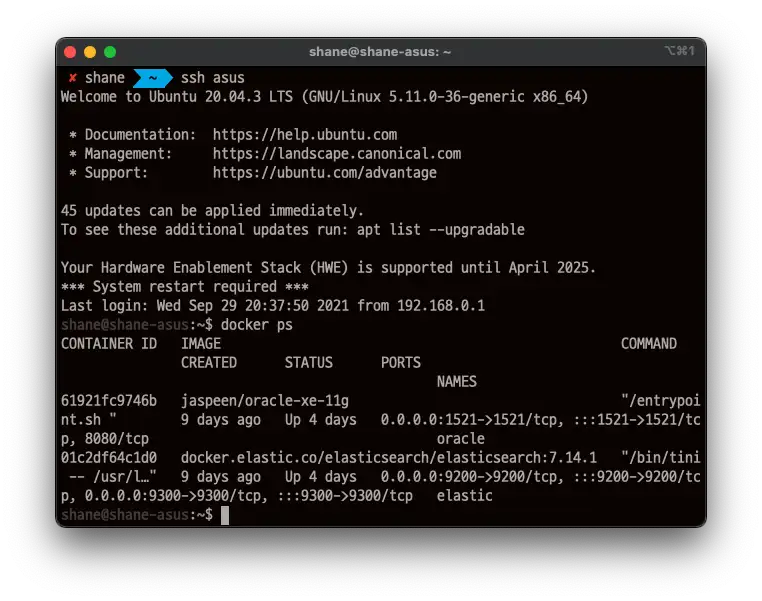Minimize the terminal with yellow button
This screenshot has width=762, height=601.
click(90, 52)
